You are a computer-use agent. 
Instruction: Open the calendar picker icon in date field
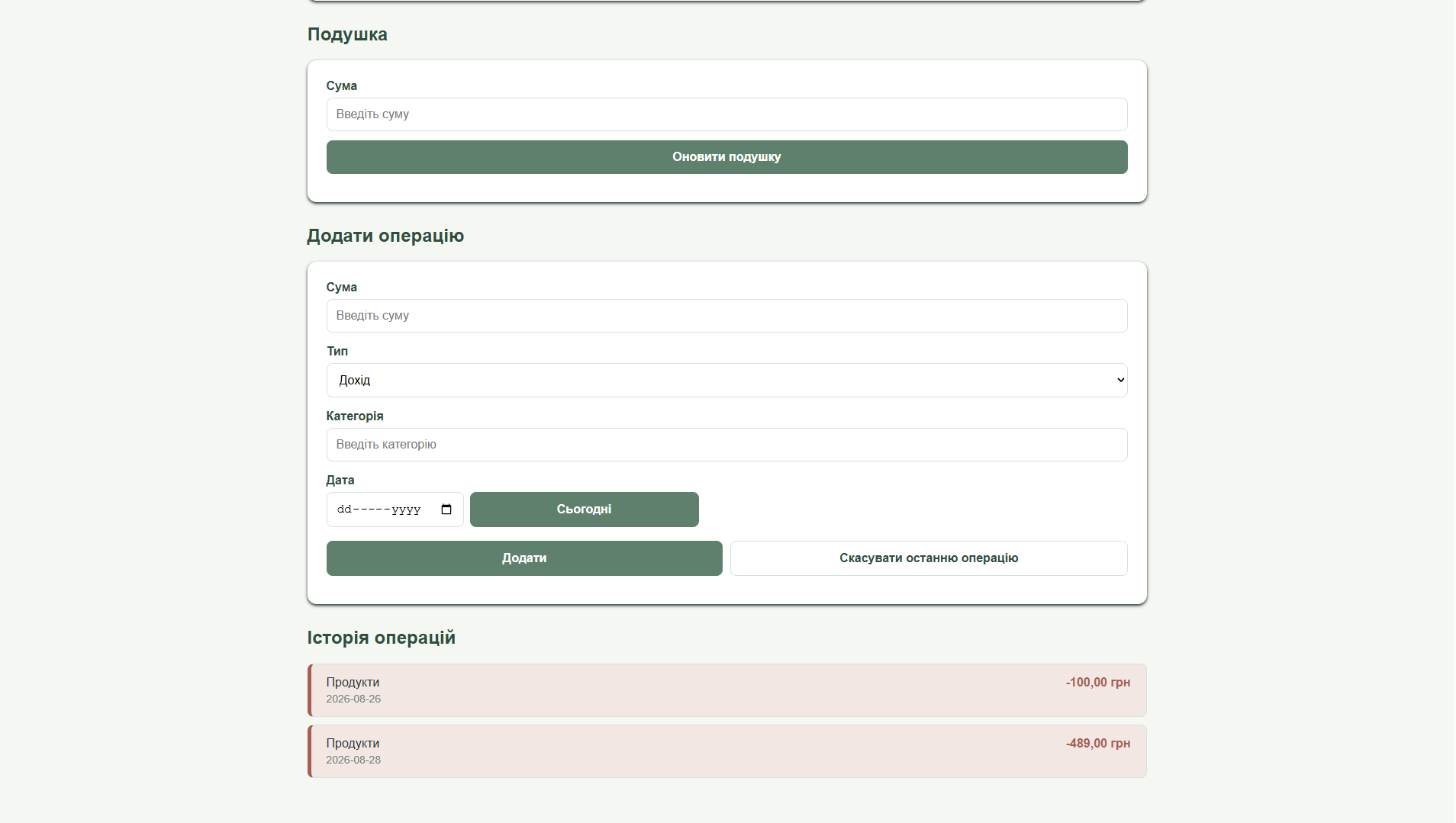pos(446,510)
